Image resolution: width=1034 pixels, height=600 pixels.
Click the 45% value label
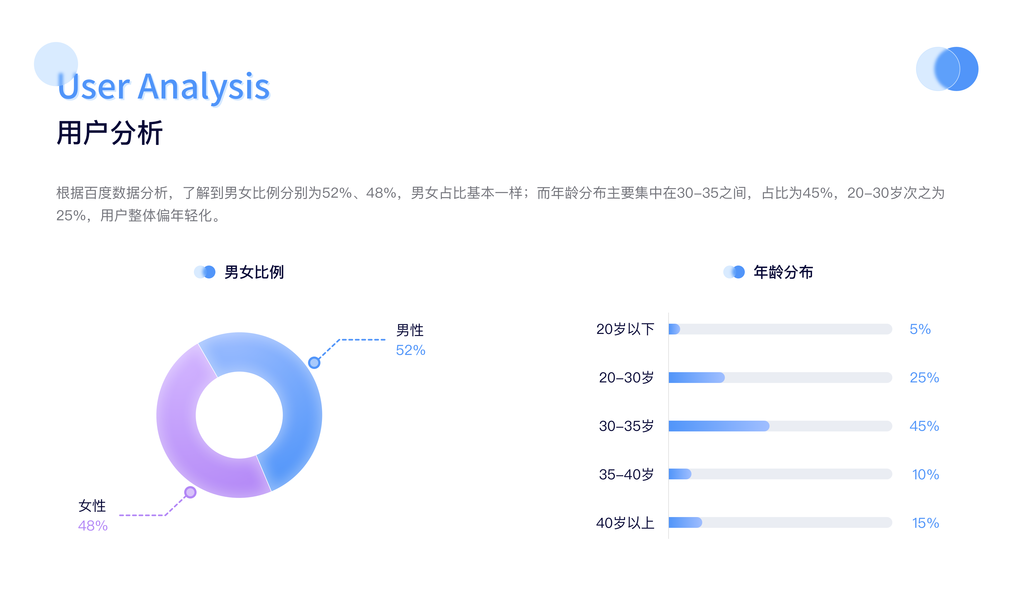point(924,426)
